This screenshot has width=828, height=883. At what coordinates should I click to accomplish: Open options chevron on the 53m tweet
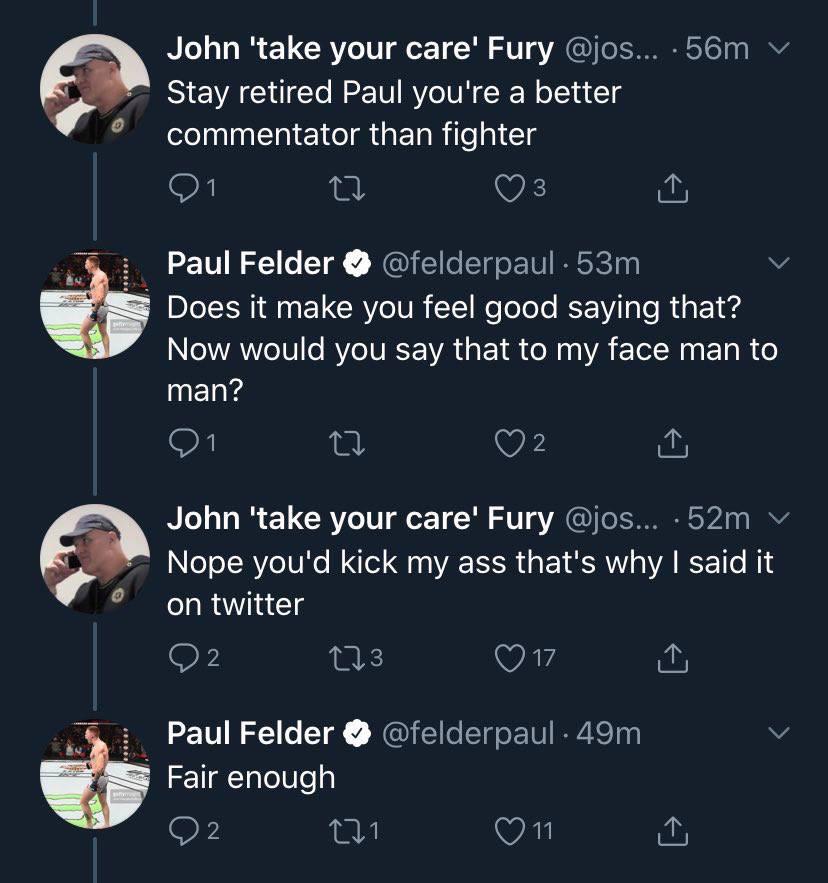(x=780, y=263)
